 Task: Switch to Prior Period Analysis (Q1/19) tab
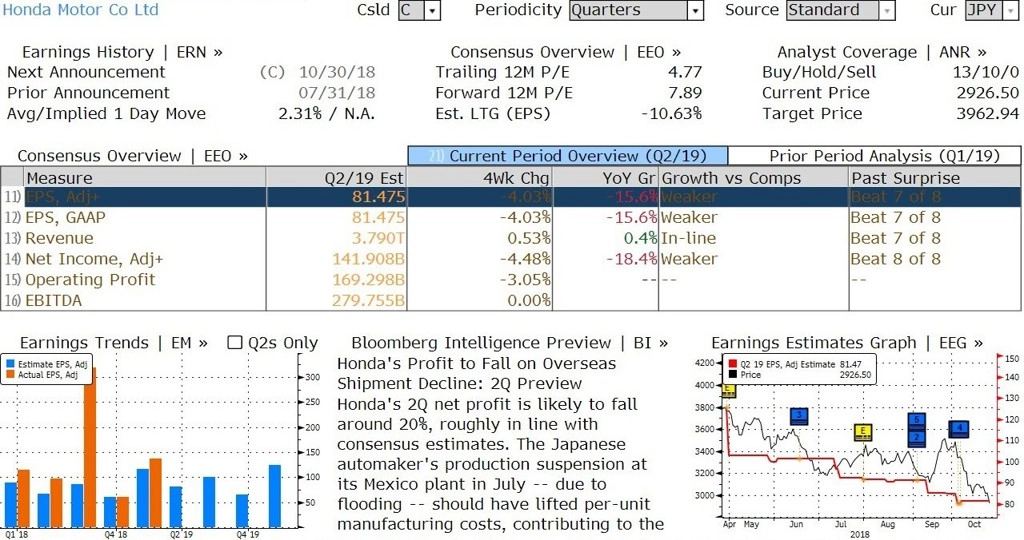coord(884,156)
